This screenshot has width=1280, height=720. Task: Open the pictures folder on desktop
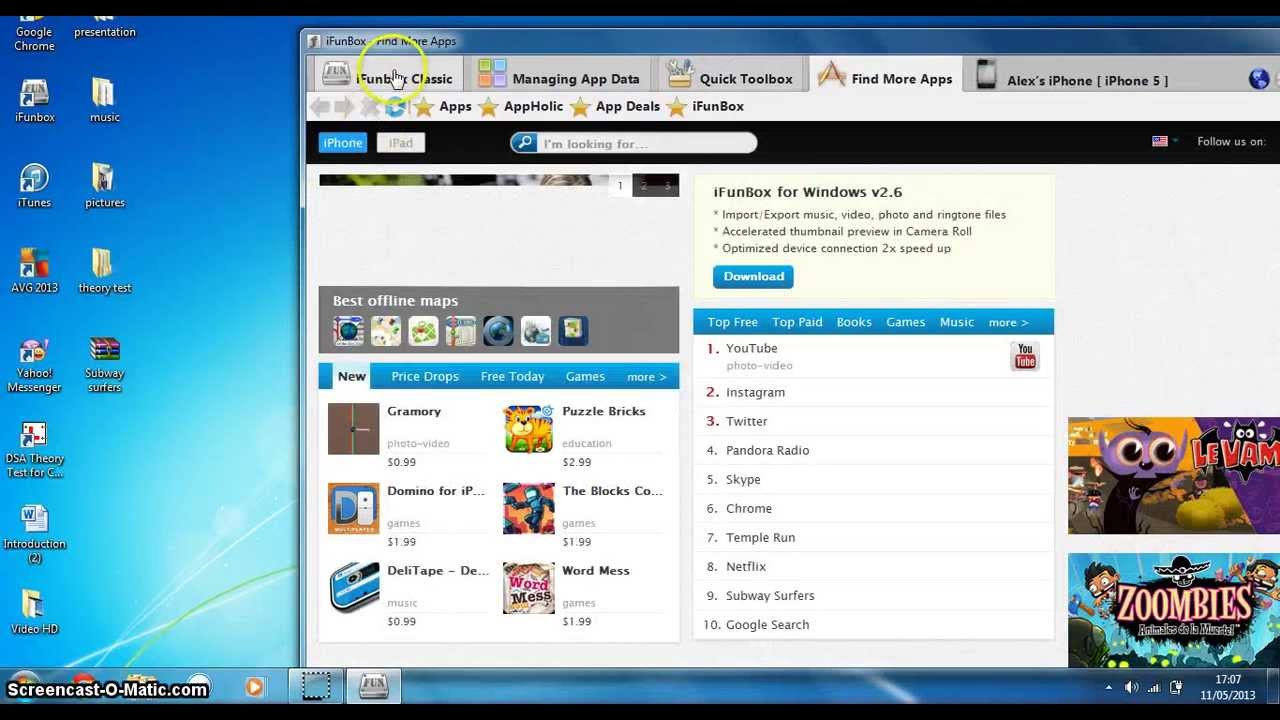104,186
